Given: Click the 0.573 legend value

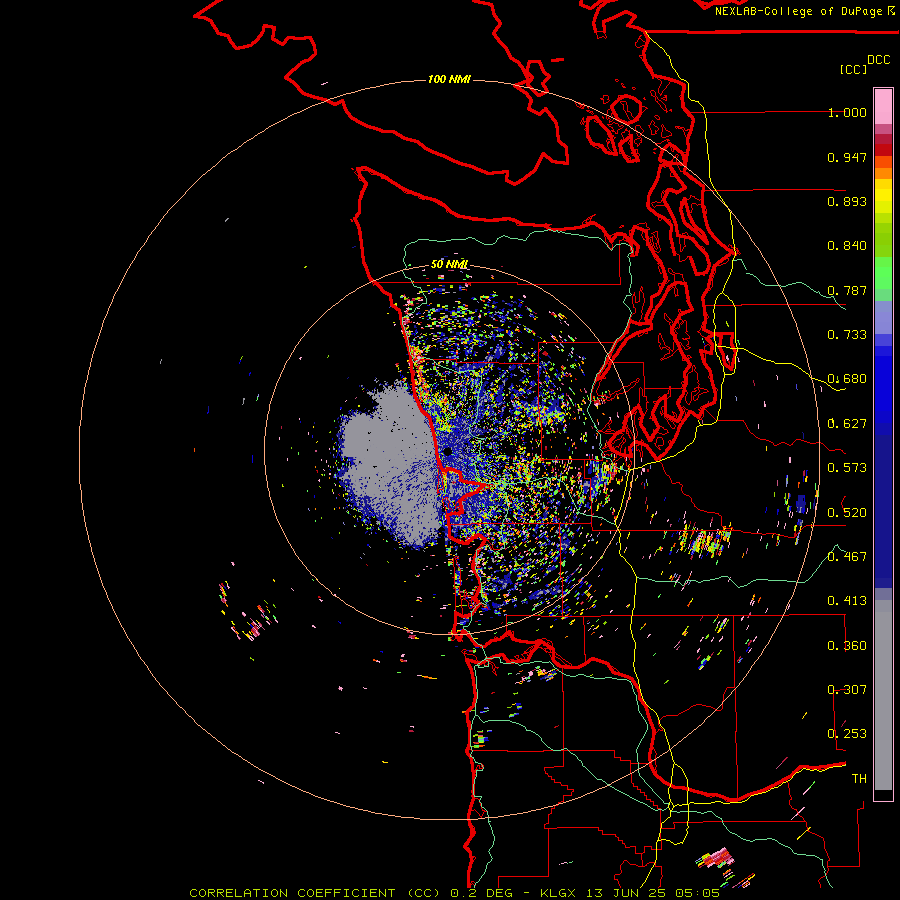Looking at the screenshot, I should (x=847, y=468).
